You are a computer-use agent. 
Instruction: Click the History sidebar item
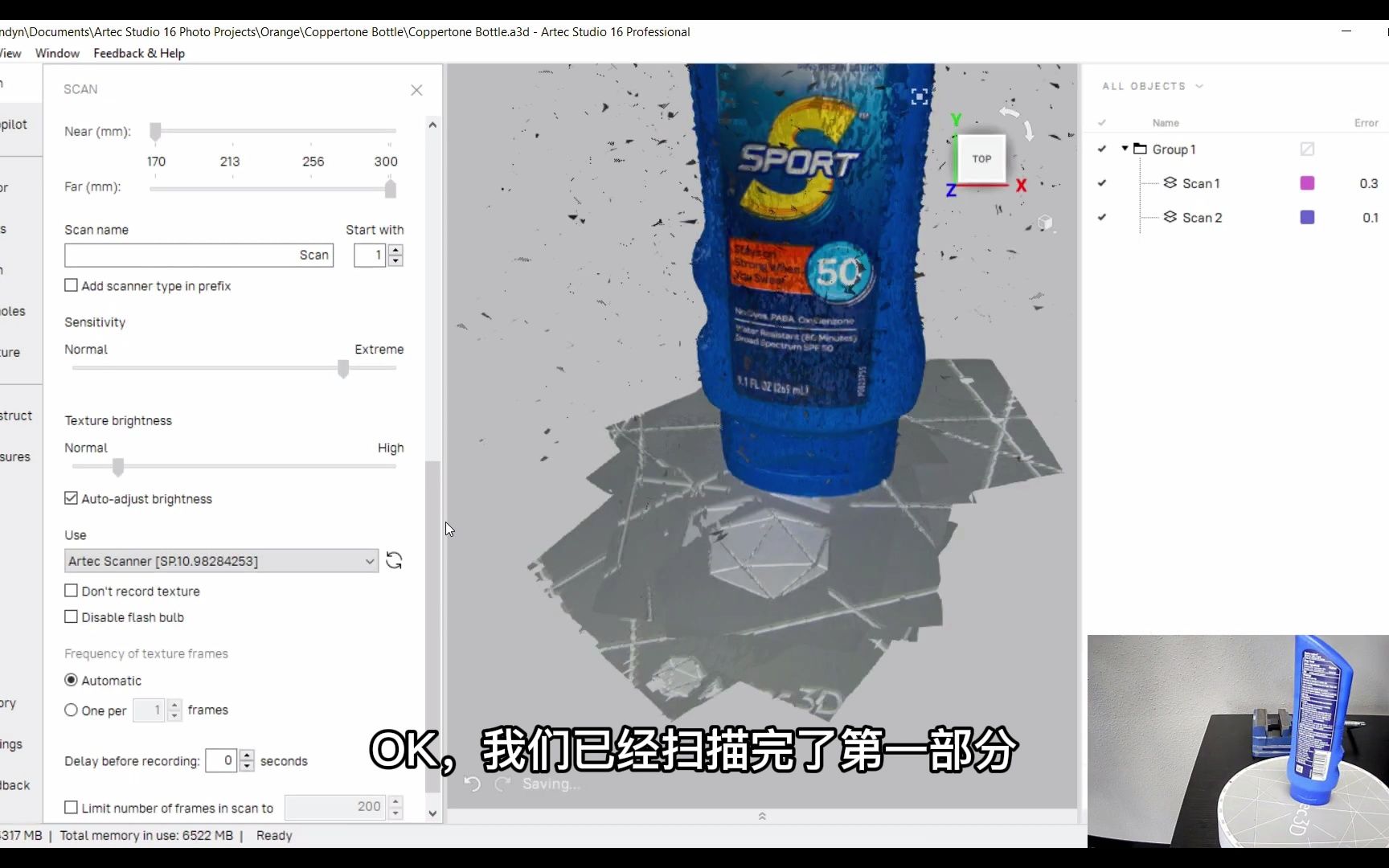coord(8,703)
